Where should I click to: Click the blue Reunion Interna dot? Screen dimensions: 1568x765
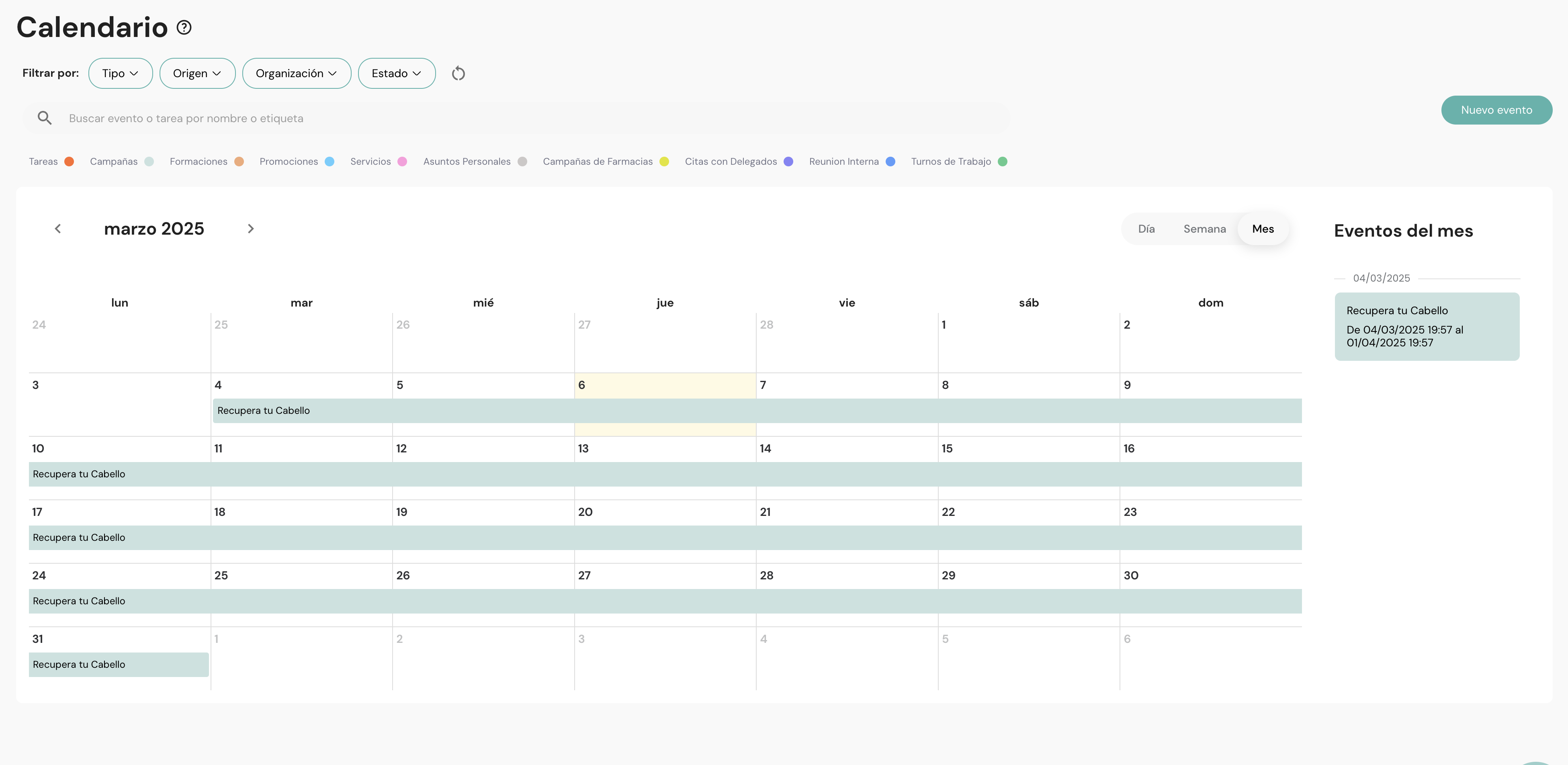tap(890, 161)
